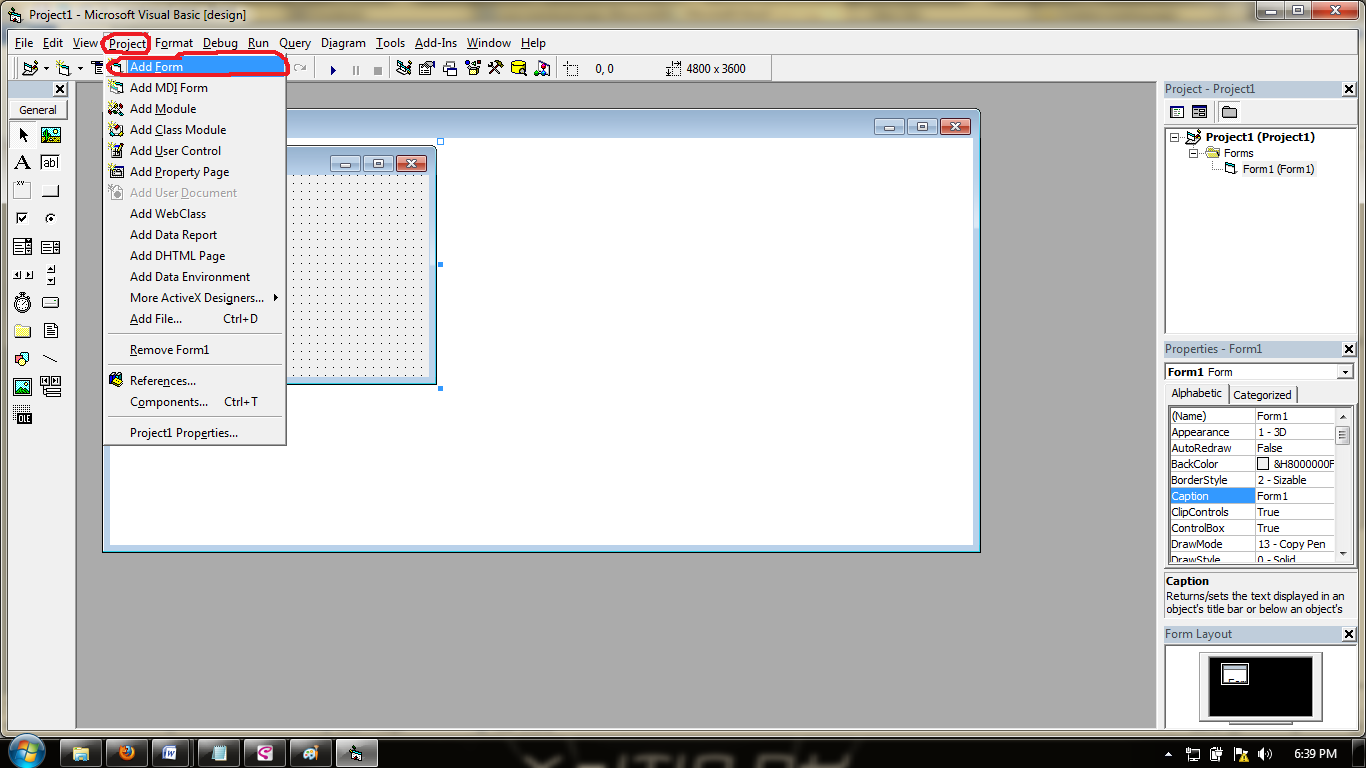
Task: Select Form1 (Form1) in the project tree
Action: [x=1278, y=169]
